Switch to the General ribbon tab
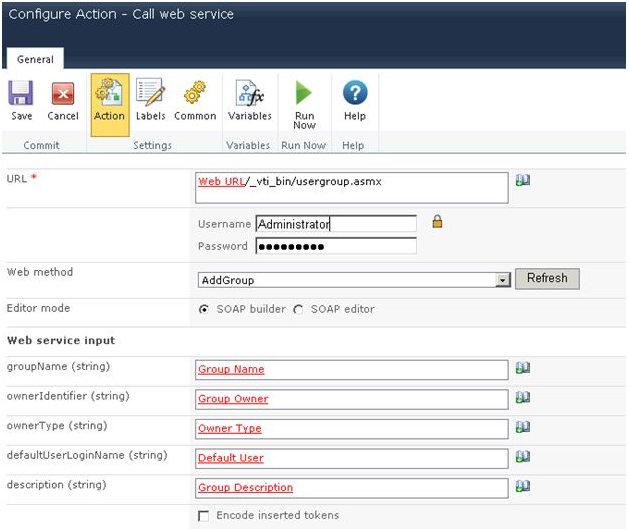The image size is (629, 529). [35, 59]
